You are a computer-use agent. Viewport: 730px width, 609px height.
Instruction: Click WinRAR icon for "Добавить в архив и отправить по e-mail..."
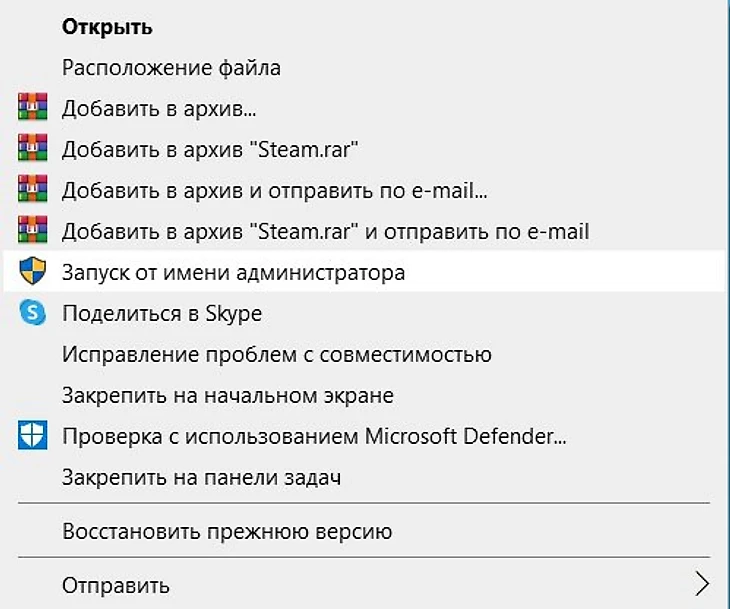point(33,190)
